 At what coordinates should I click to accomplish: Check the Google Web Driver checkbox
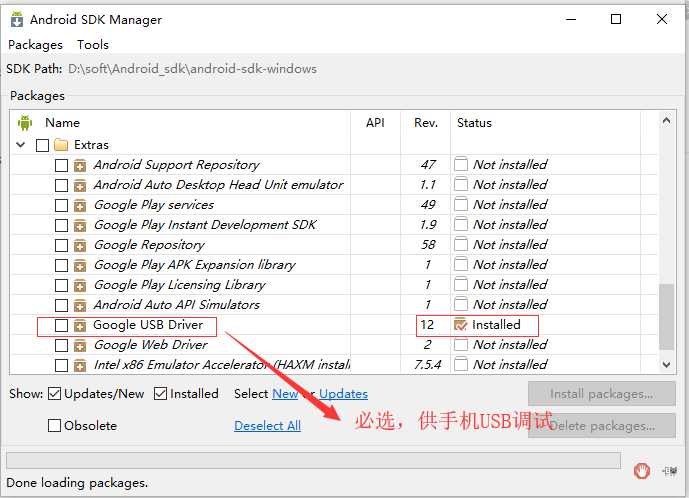pos(62,345)
